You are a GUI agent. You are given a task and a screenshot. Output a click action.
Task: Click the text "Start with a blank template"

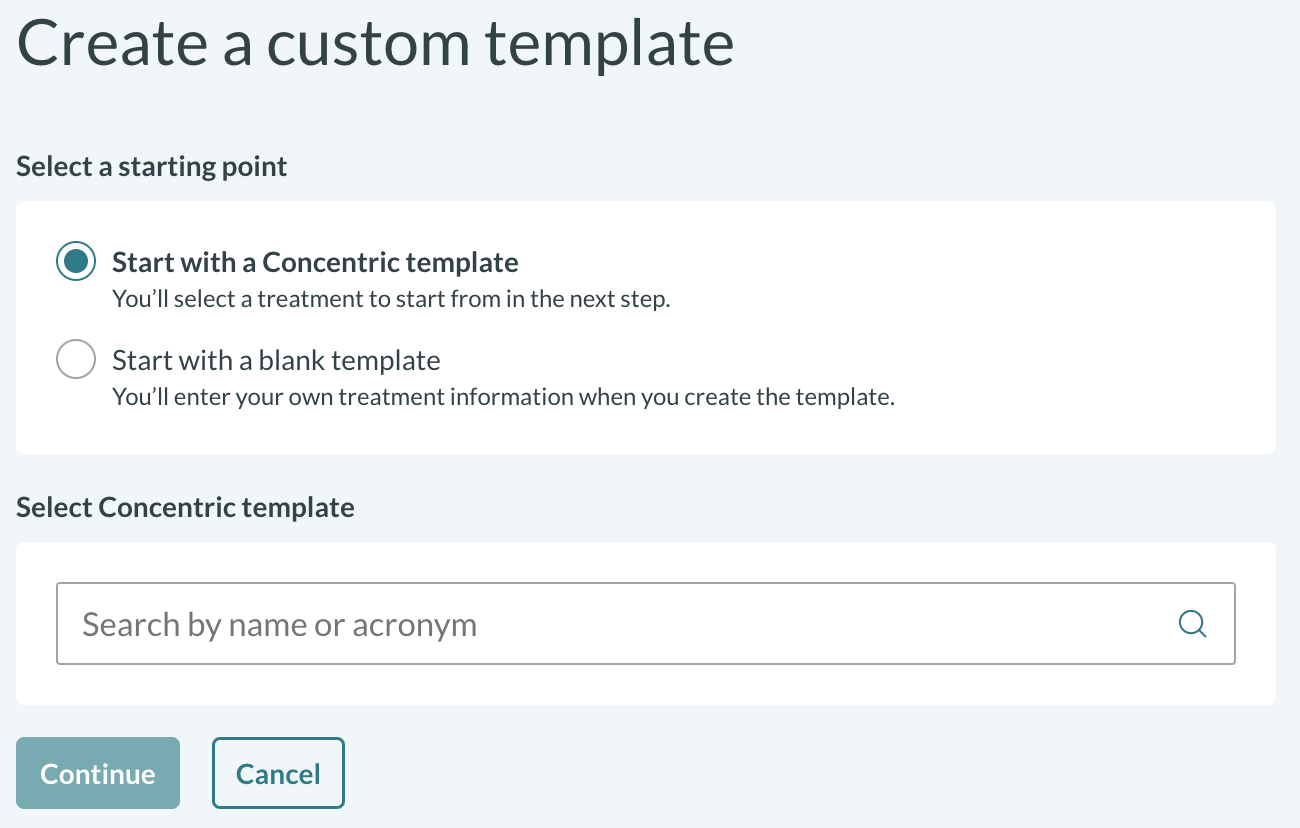276,359
